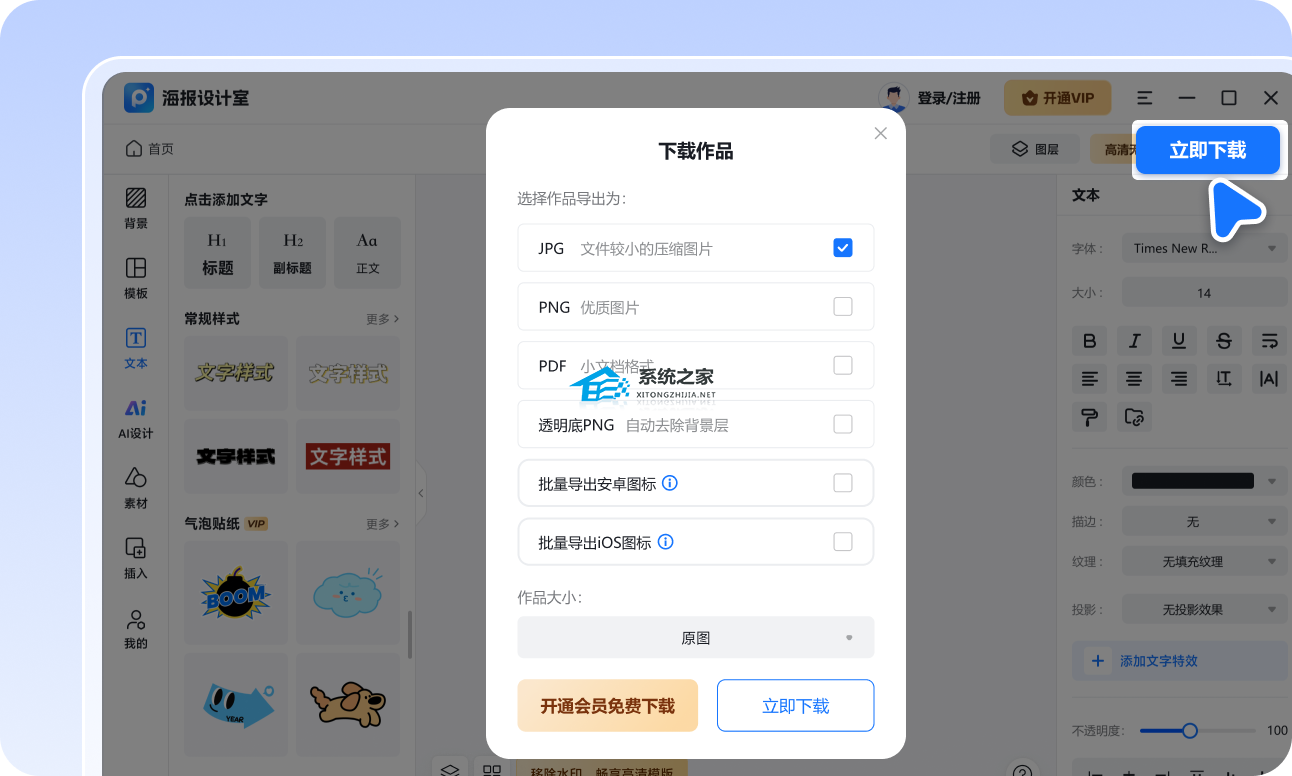The image size is (1292, 776).
Task: Open the 图层 layers button
Action: click(1035, 149)
